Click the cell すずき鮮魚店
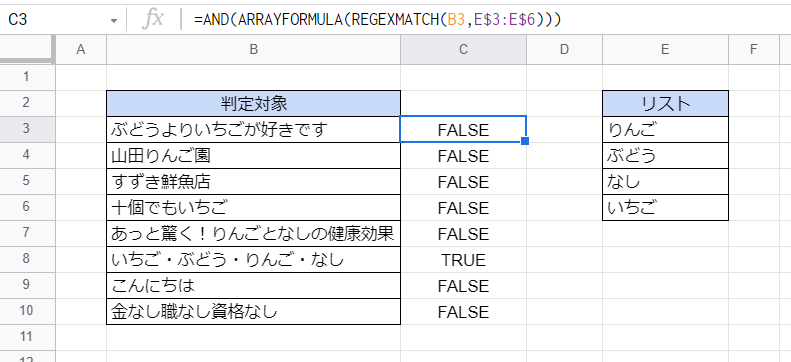The width and height of the screenshot is (791, 362). point(254,182)
